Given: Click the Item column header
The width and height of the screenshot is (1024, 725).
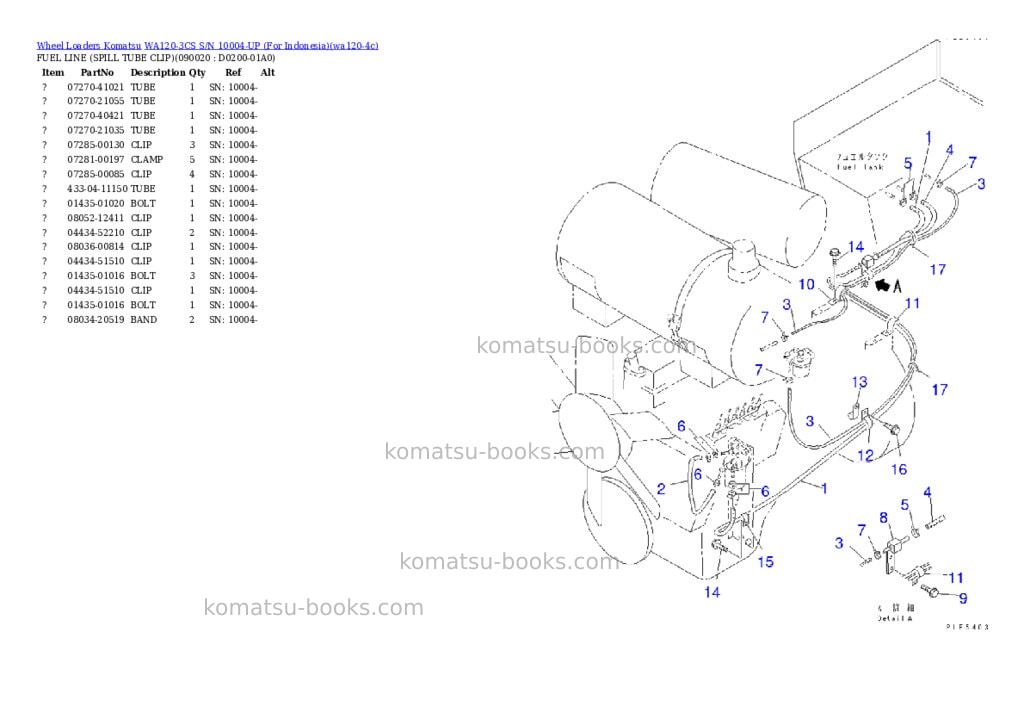Looking at the screenshot, I should point(53,72).
